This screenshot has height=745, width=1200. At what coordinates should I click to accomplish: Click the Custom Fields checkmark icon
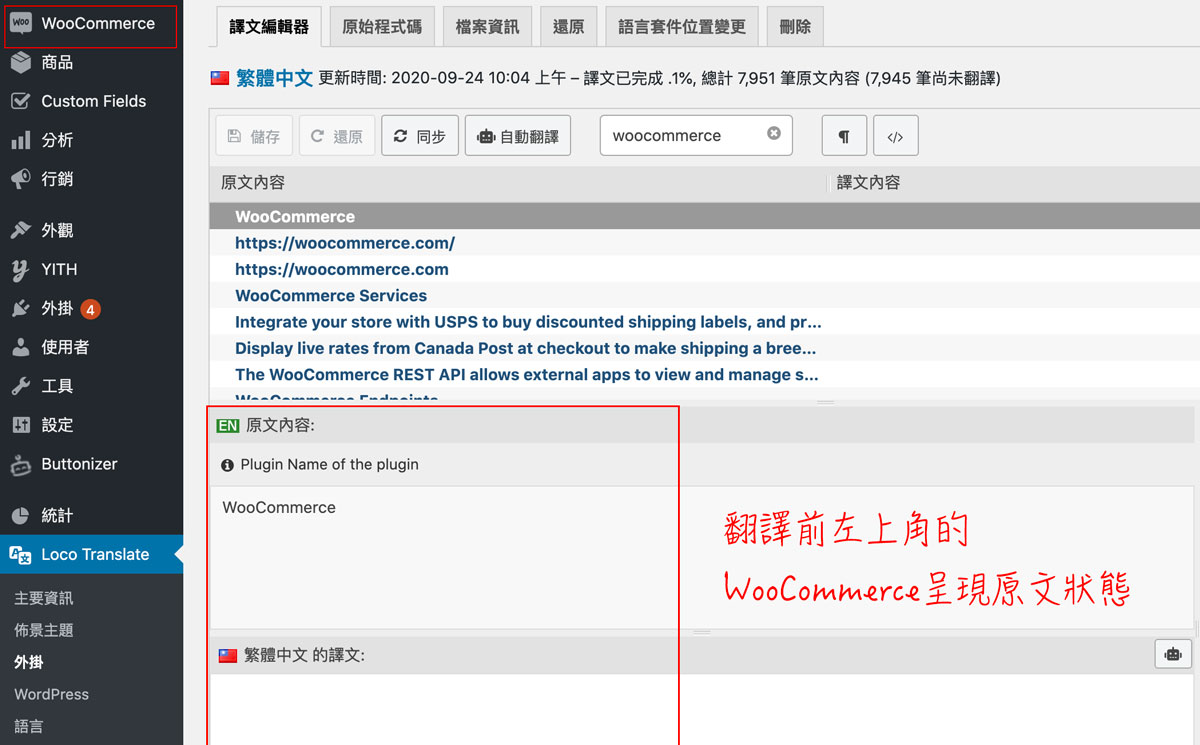coord(20,101)
